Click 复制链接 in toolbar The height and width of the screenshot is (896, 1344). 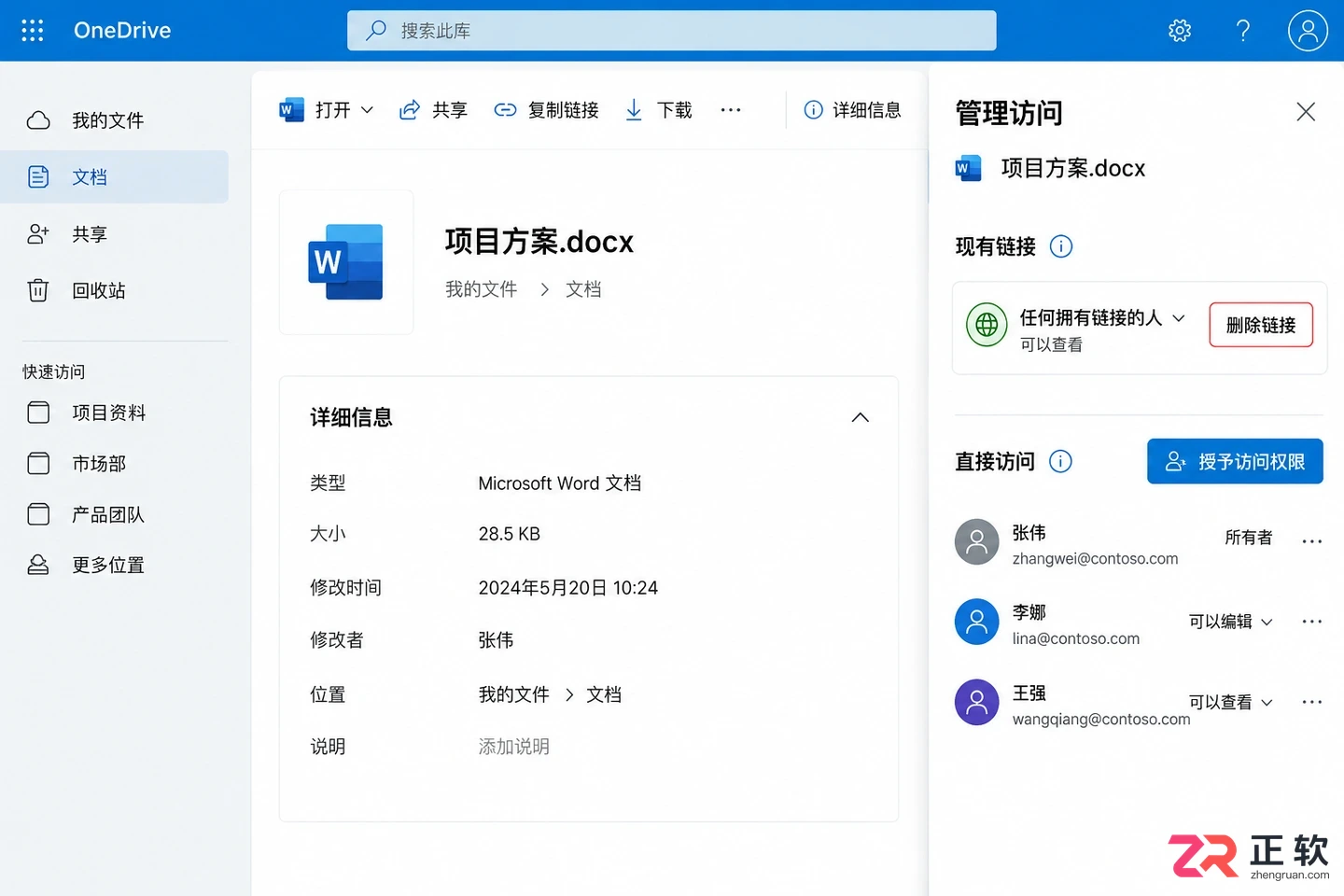click(x=547, y=110)
